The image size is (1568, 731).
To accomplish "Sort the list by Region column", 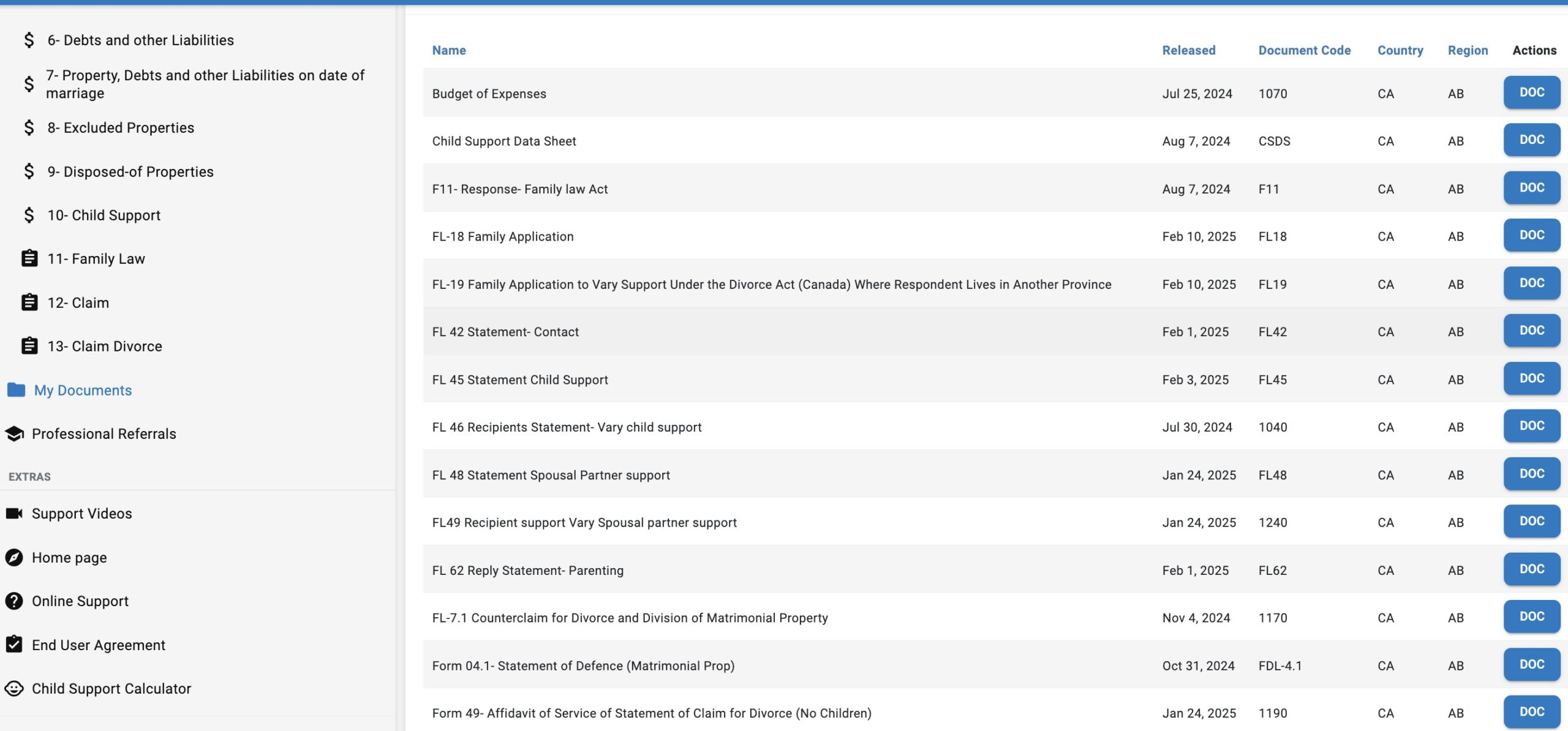I will click(x=1467, y=50).
